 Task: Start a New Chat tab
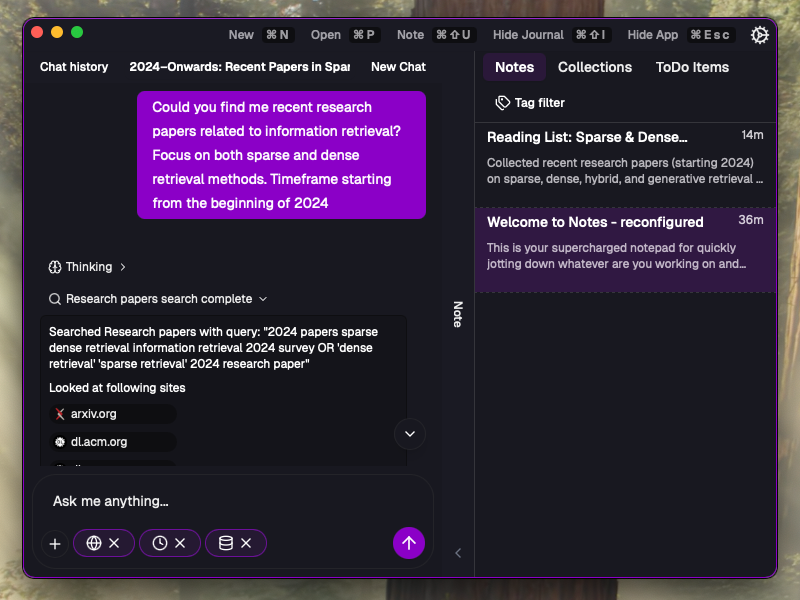tap(398, 67)
